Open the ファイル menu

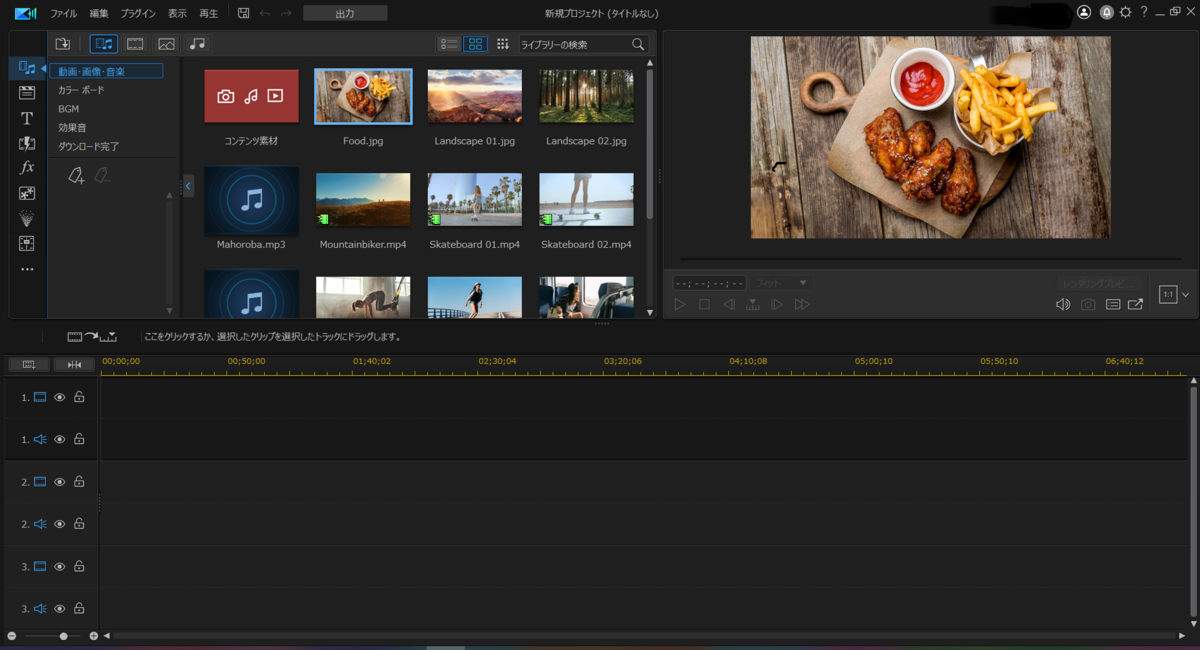point(64,13)
